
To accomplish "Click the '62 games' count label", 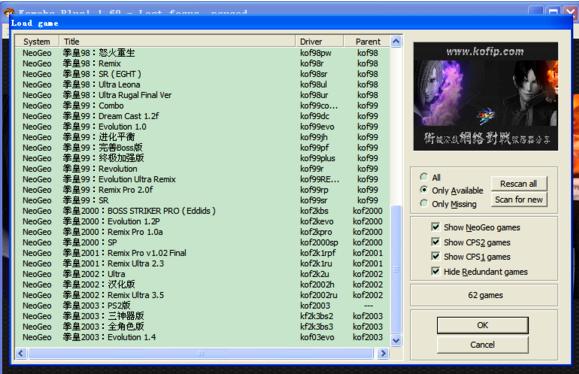I will click(x=485, y=295).
